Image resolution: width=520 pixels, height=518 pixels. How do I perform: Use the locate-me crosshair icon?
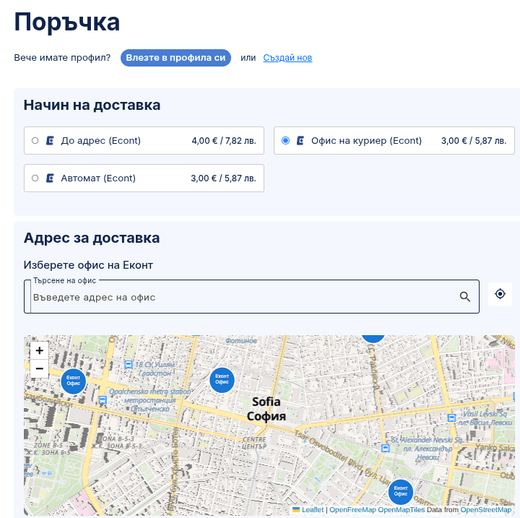tap(500, 294)
